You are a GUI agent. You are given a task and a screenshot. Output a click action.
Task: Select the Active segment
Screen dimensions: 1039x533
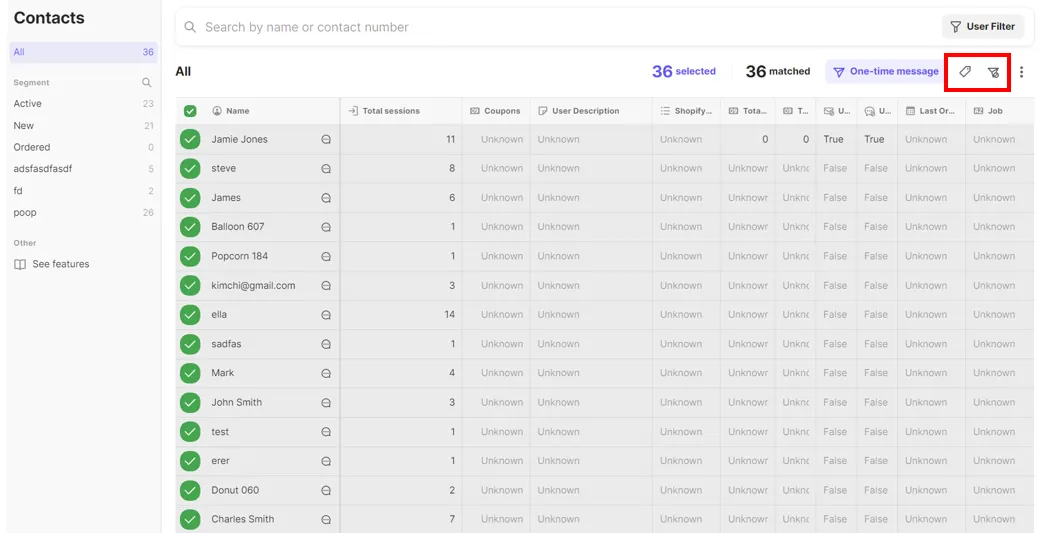(x=28, y=104)
